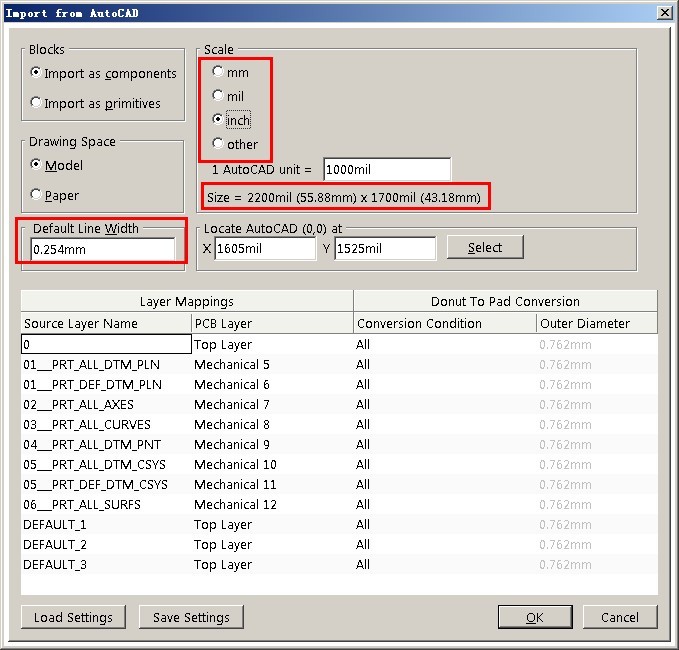Screen dimensions: 679x650
Task: Click Top Layer cell for DEFAULT_3
Action: click(x=272, y=565)
